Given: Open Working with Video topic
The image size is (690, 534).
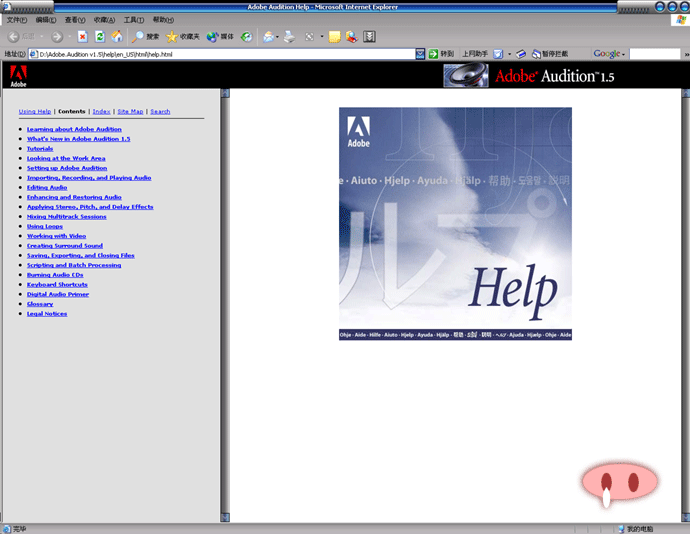Looking at the screenshot, I should click(56, 236).
